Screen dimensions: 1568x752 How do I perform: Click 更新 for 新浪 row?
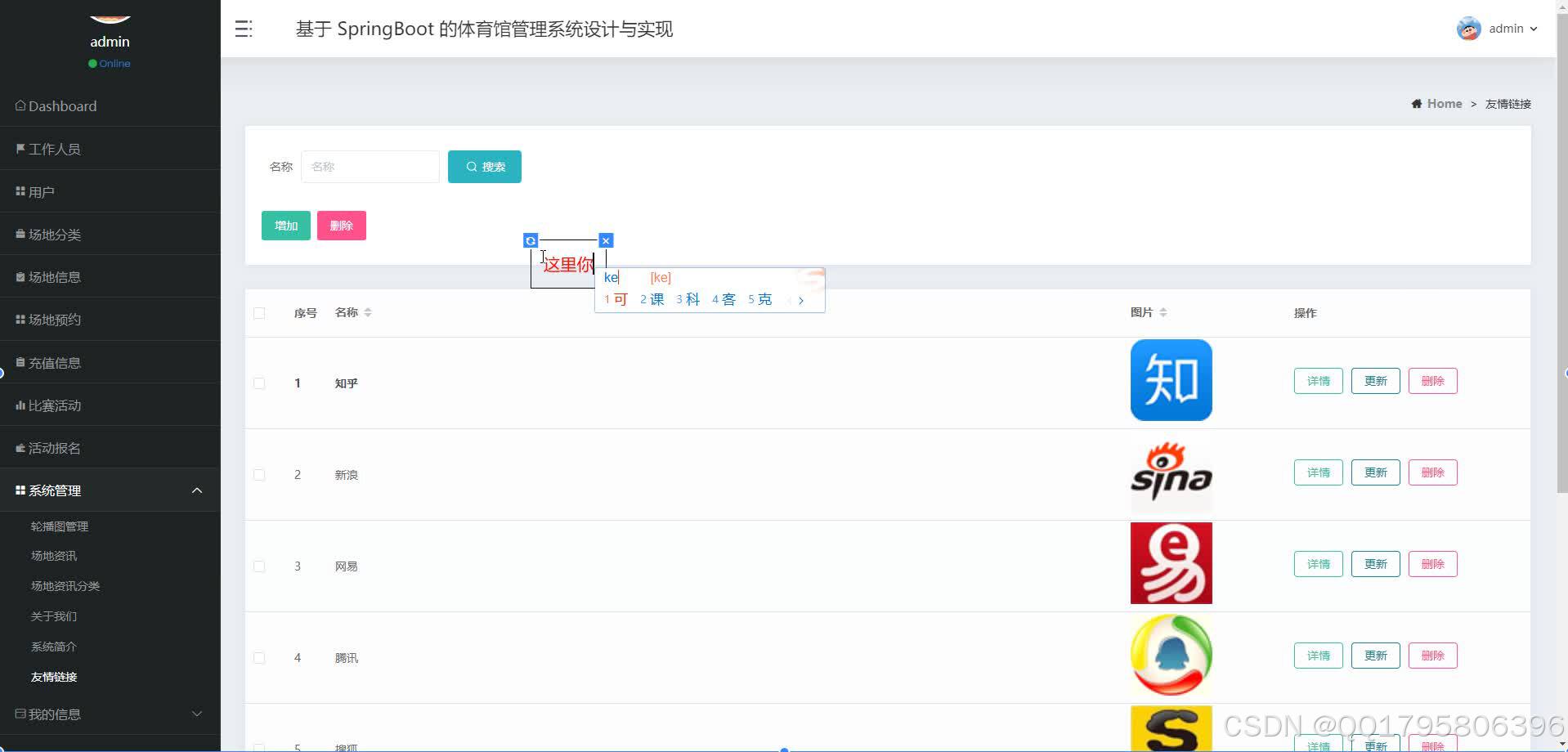point(1376,472)
